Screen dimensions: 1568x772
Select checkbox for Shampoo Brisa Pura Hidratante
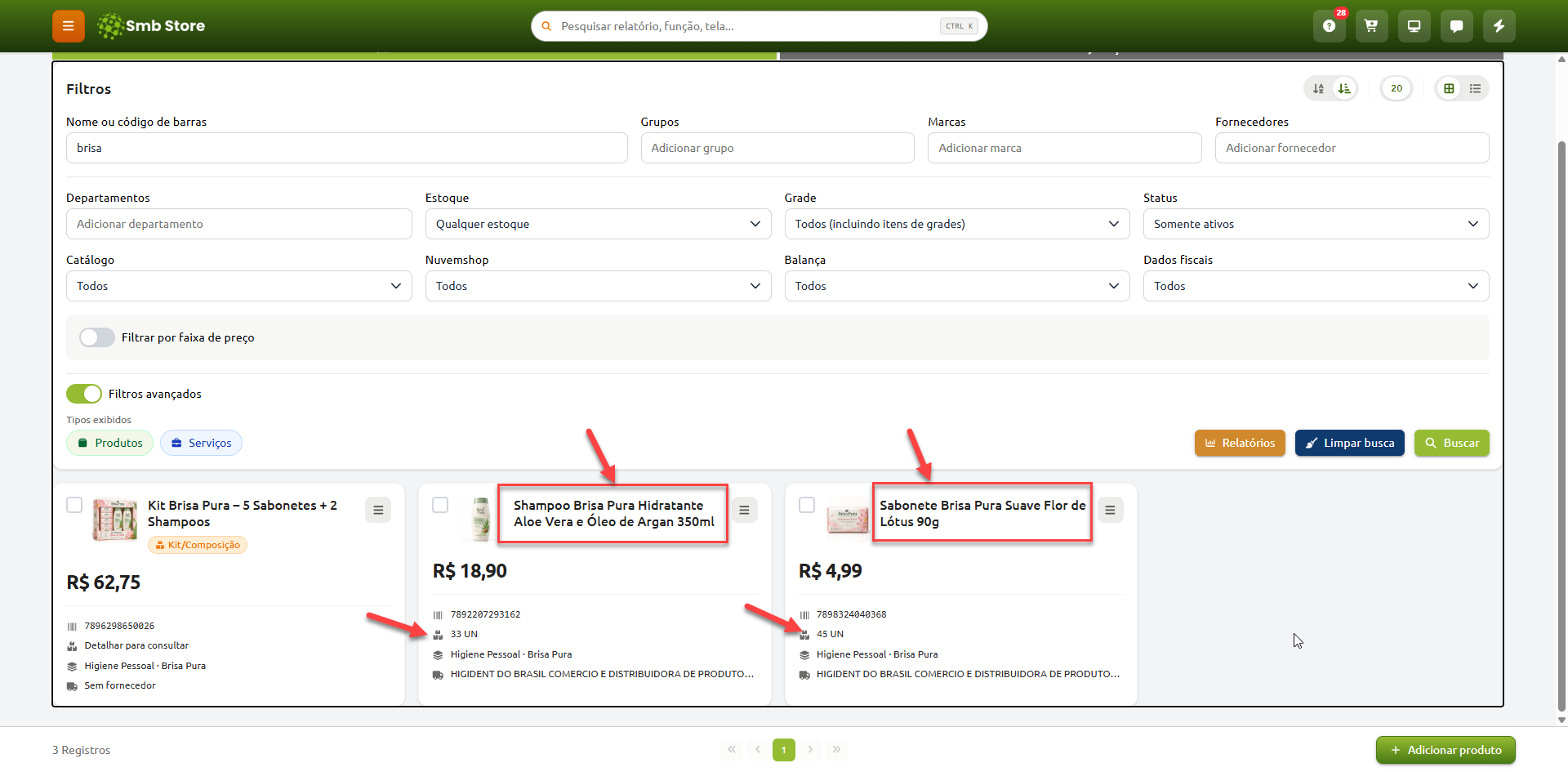coord(440,505)
